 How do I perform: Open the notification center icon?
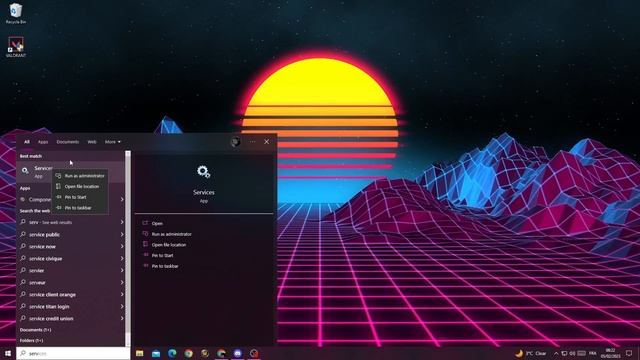click(x=629, y=353)
